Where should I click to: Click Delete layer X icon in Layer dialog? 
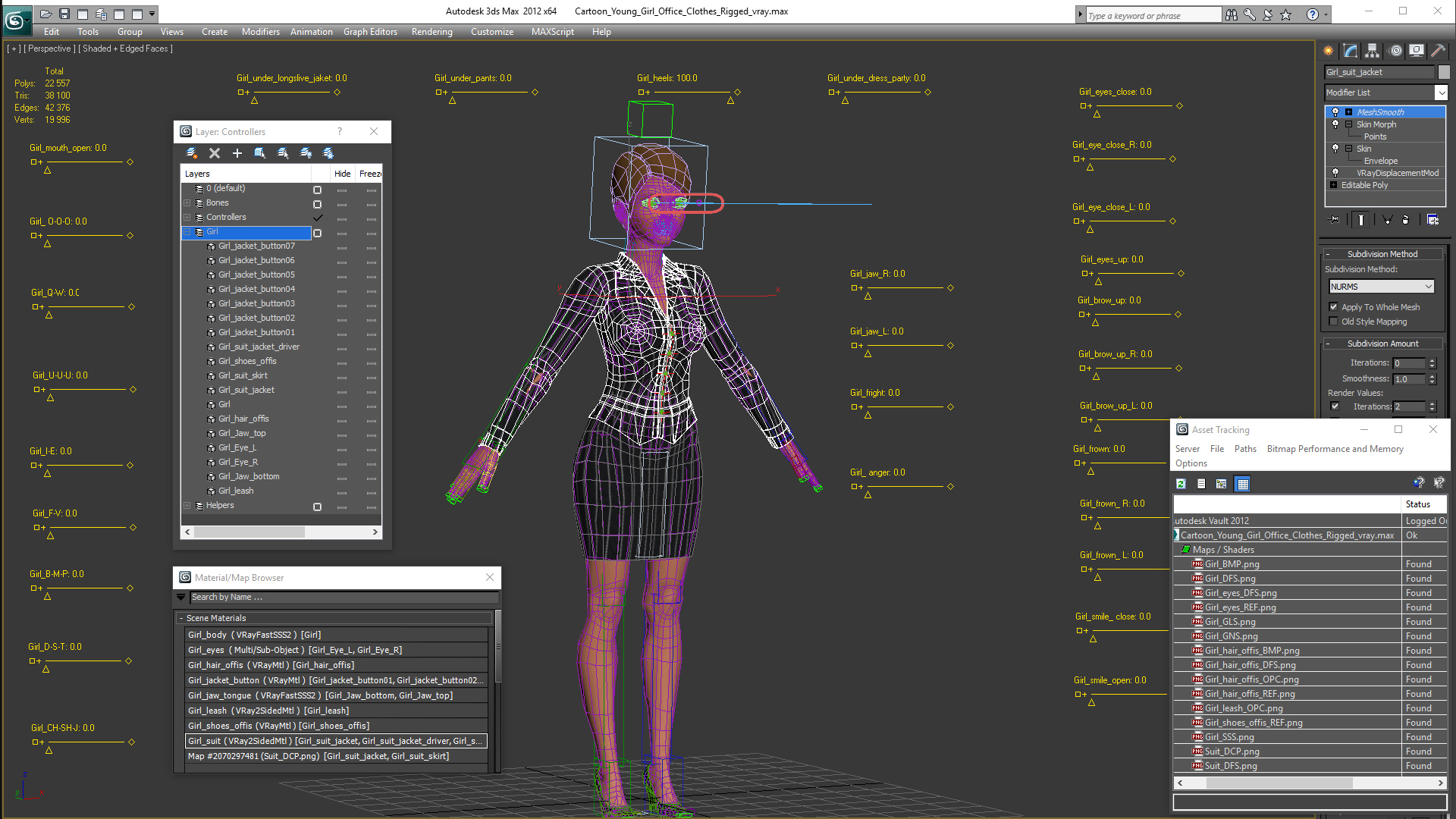pos(215,153)
